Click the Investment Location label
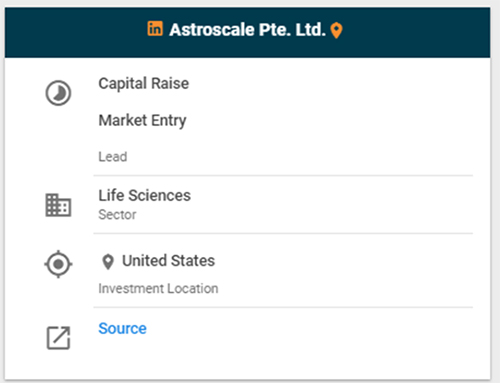This screenshot has height=383, width=500. coord(158,288)
